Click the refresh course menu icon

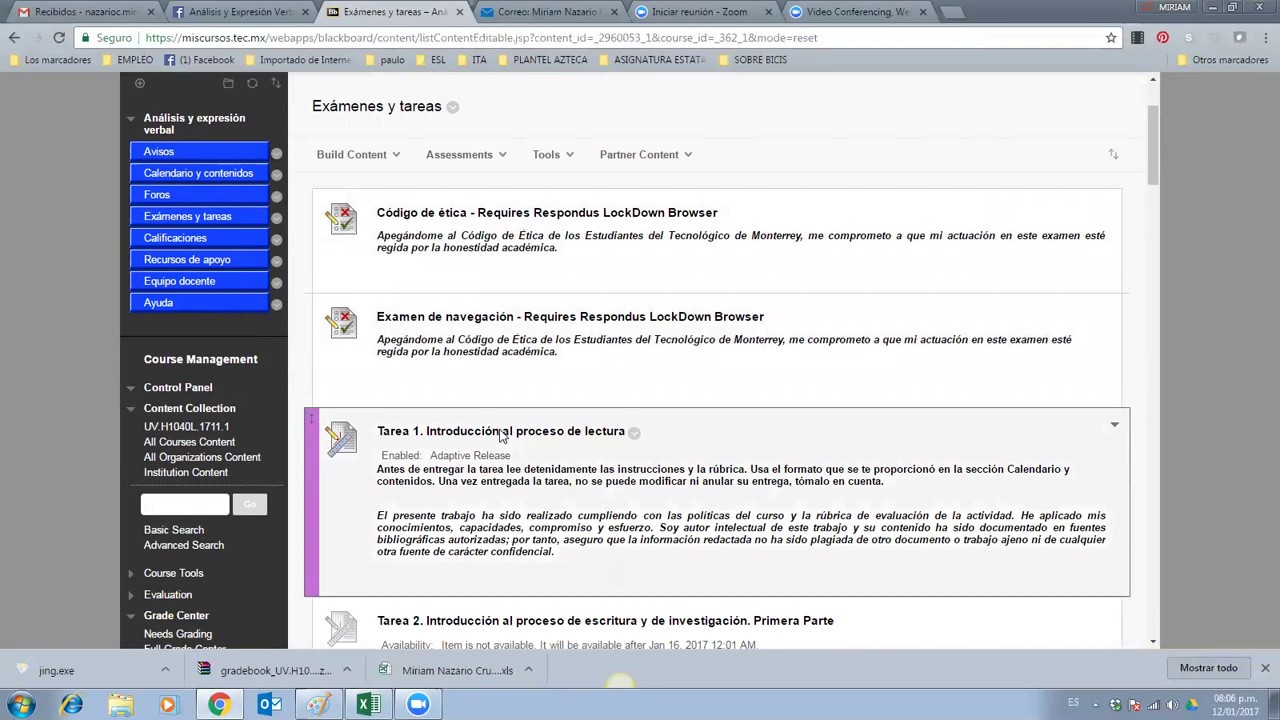coord(252,84)
